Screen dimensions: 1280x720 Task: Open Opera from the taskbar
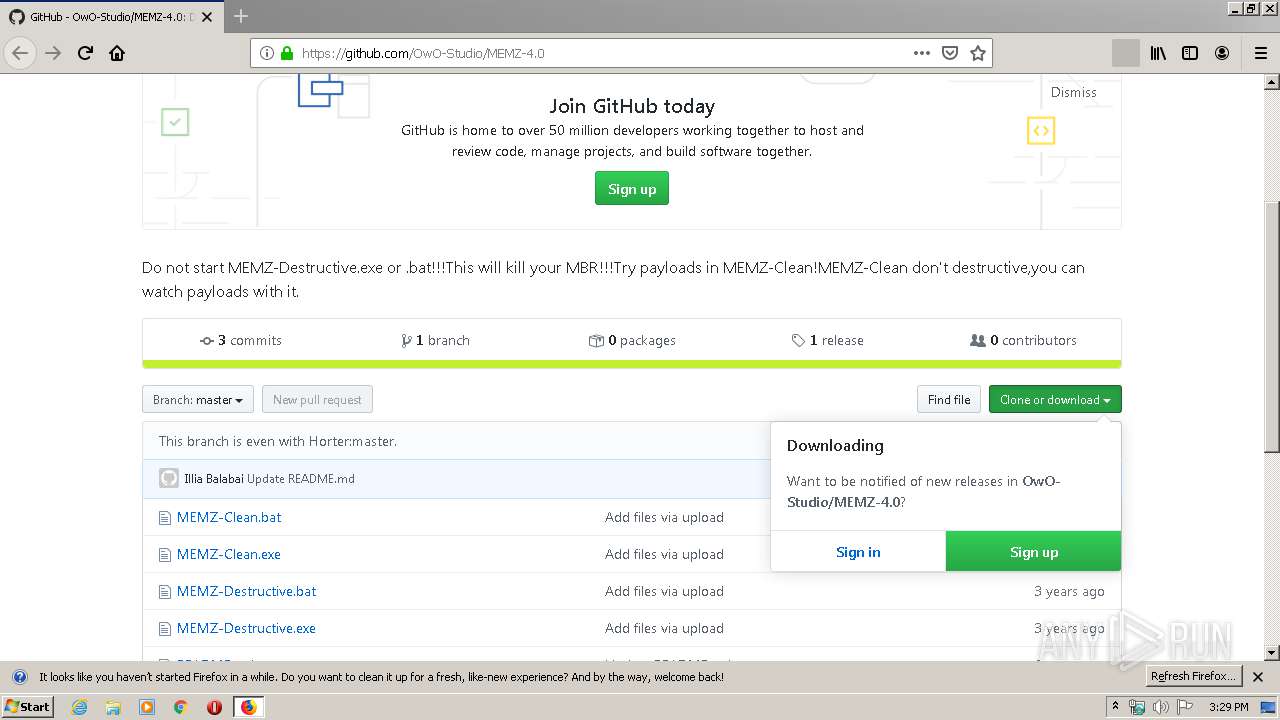pyautogui.click(x=214, y=707)
